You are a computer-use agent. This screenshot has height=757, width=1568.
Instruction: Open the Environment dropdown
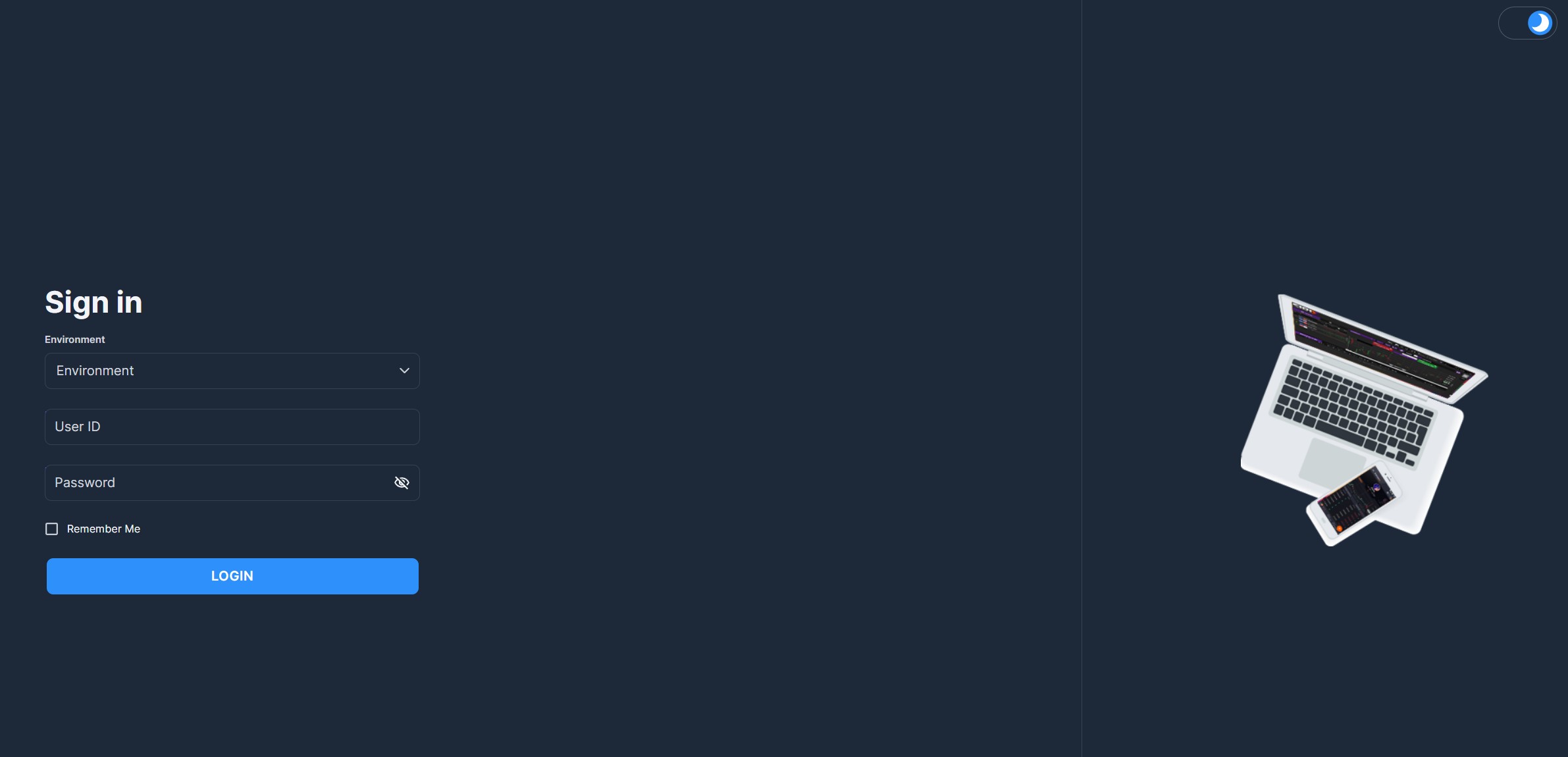point(232,371)
